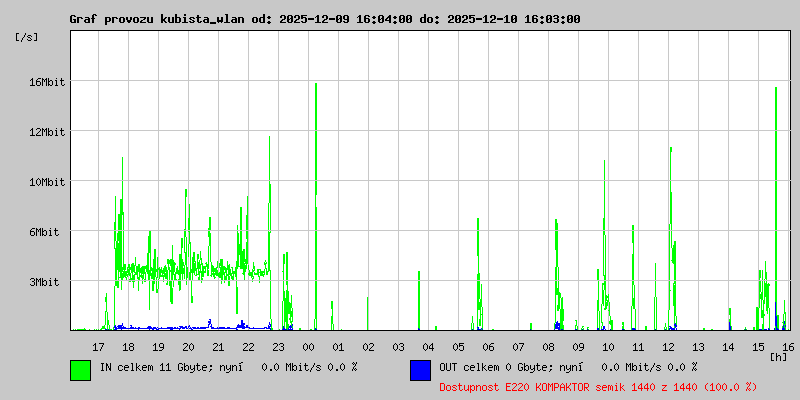Click hour label '18' on x-axis
The image size is (800, 400).
(129, 347)
